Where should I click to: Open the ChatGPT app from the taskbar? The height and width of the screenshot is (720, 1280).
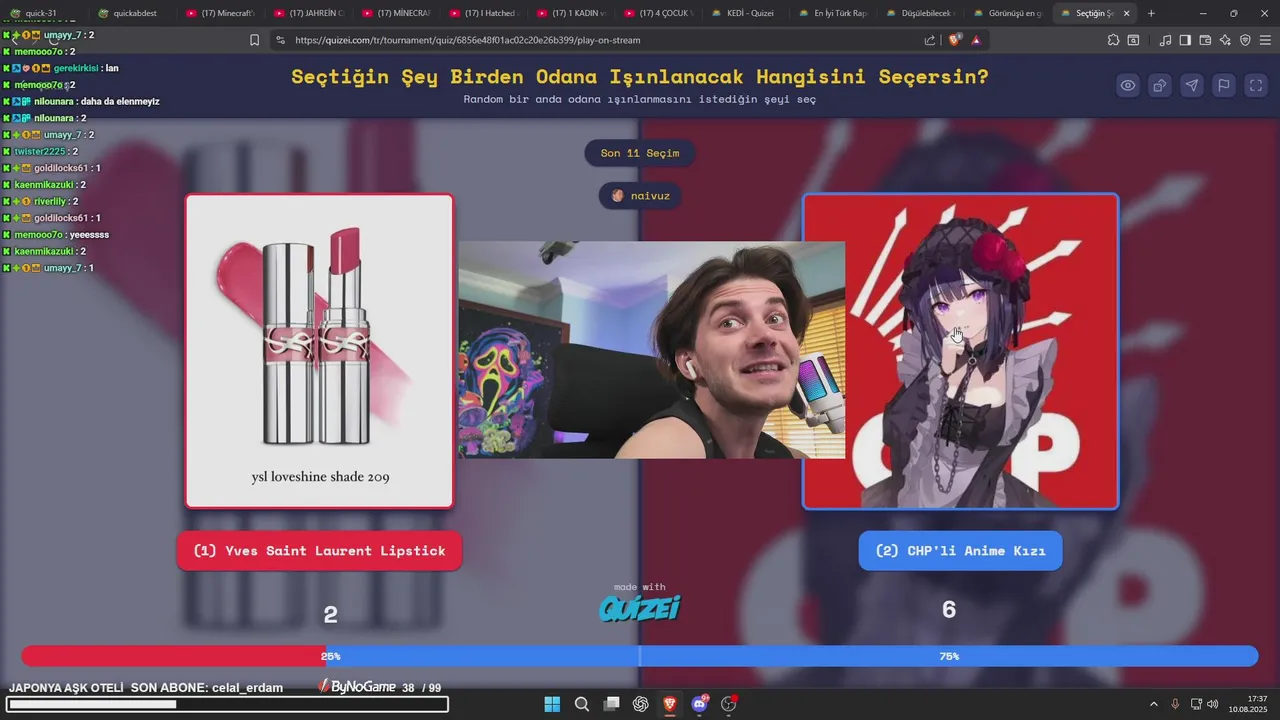pyautogui.click(x=641, y=704)
